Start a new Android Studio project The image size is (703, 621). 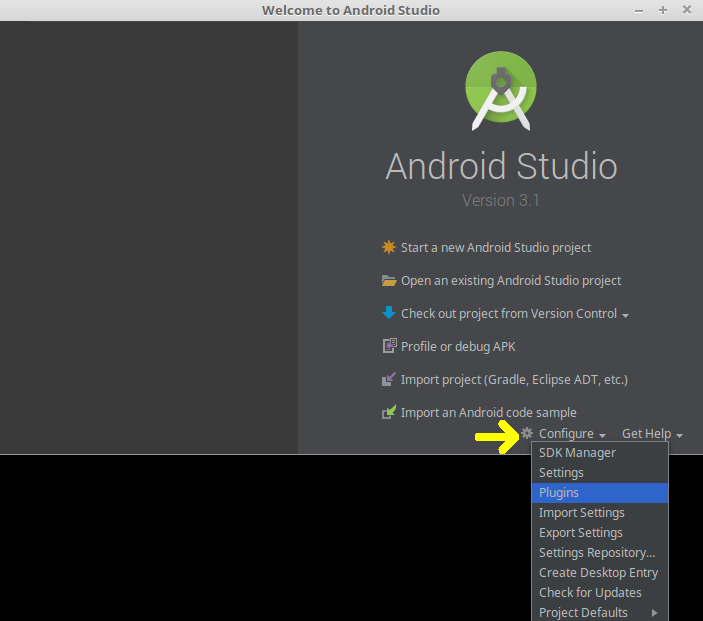click(x=495, y=248)
